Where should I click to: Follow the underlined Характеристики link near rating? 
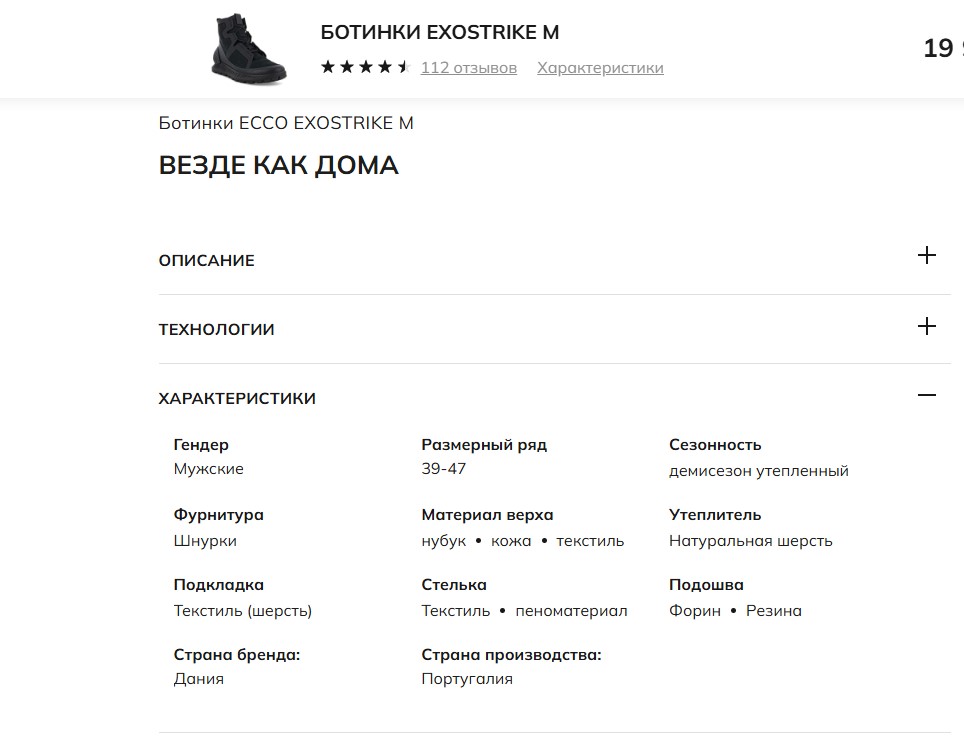600,68
